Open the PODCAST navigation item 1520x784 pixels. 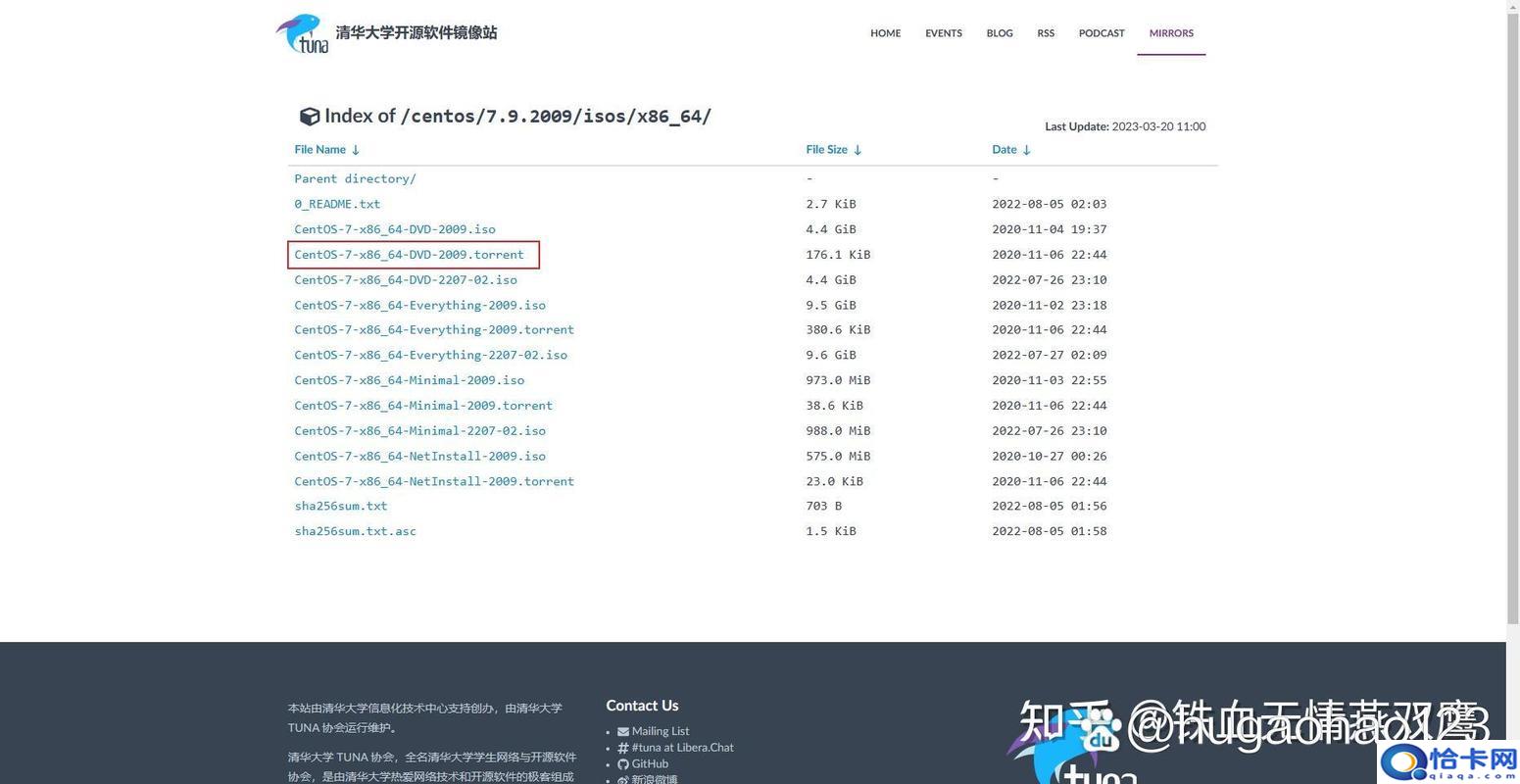[1102, 33]
